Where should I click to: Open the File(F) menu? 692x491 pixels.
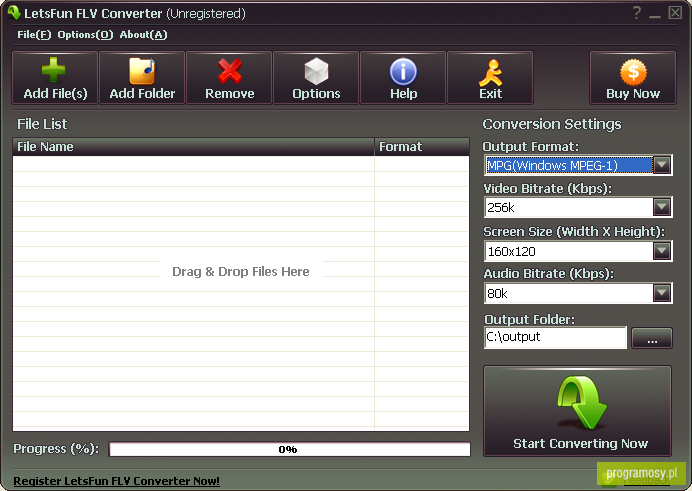click(x=34, y=34)
